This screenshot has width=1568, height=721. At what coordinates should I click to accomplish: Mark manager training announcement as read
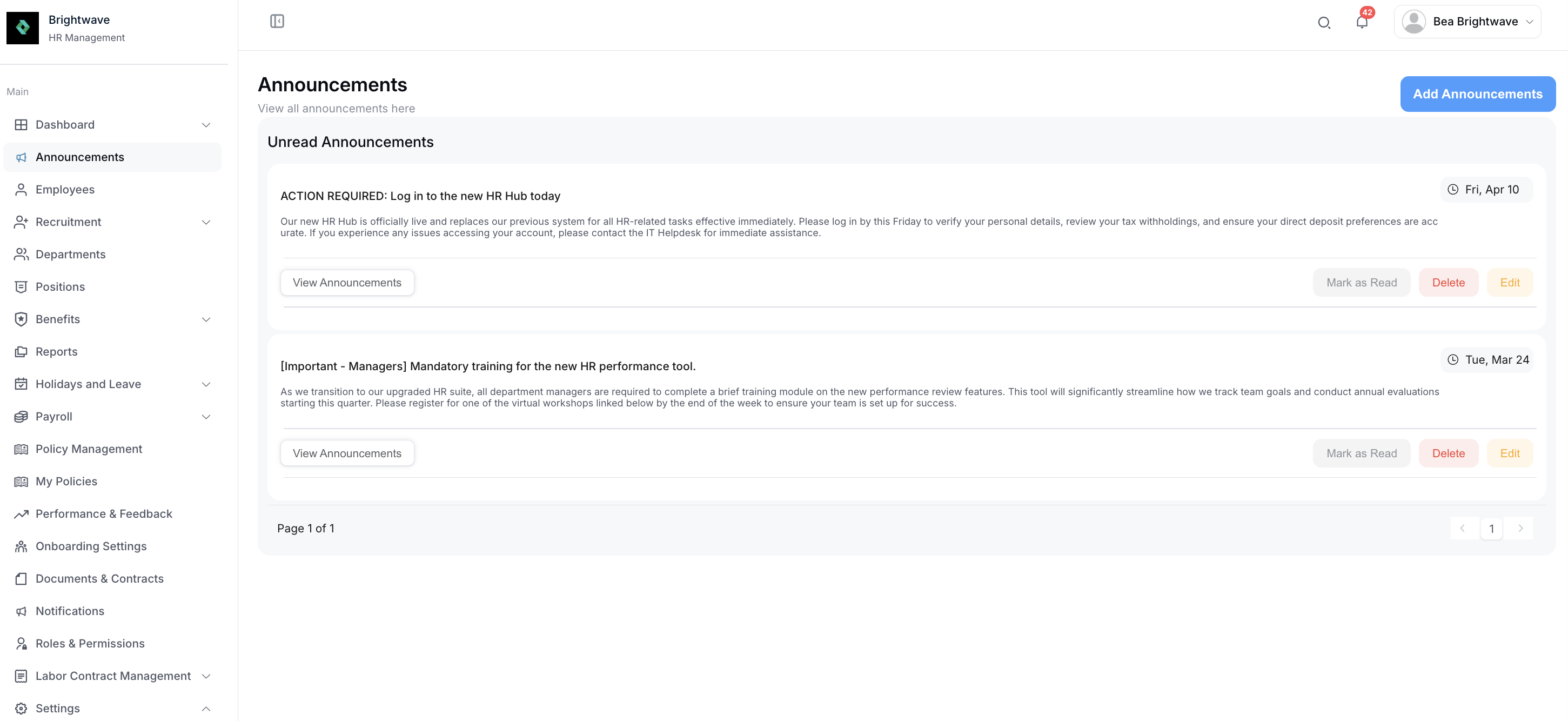coord(1361,453)
